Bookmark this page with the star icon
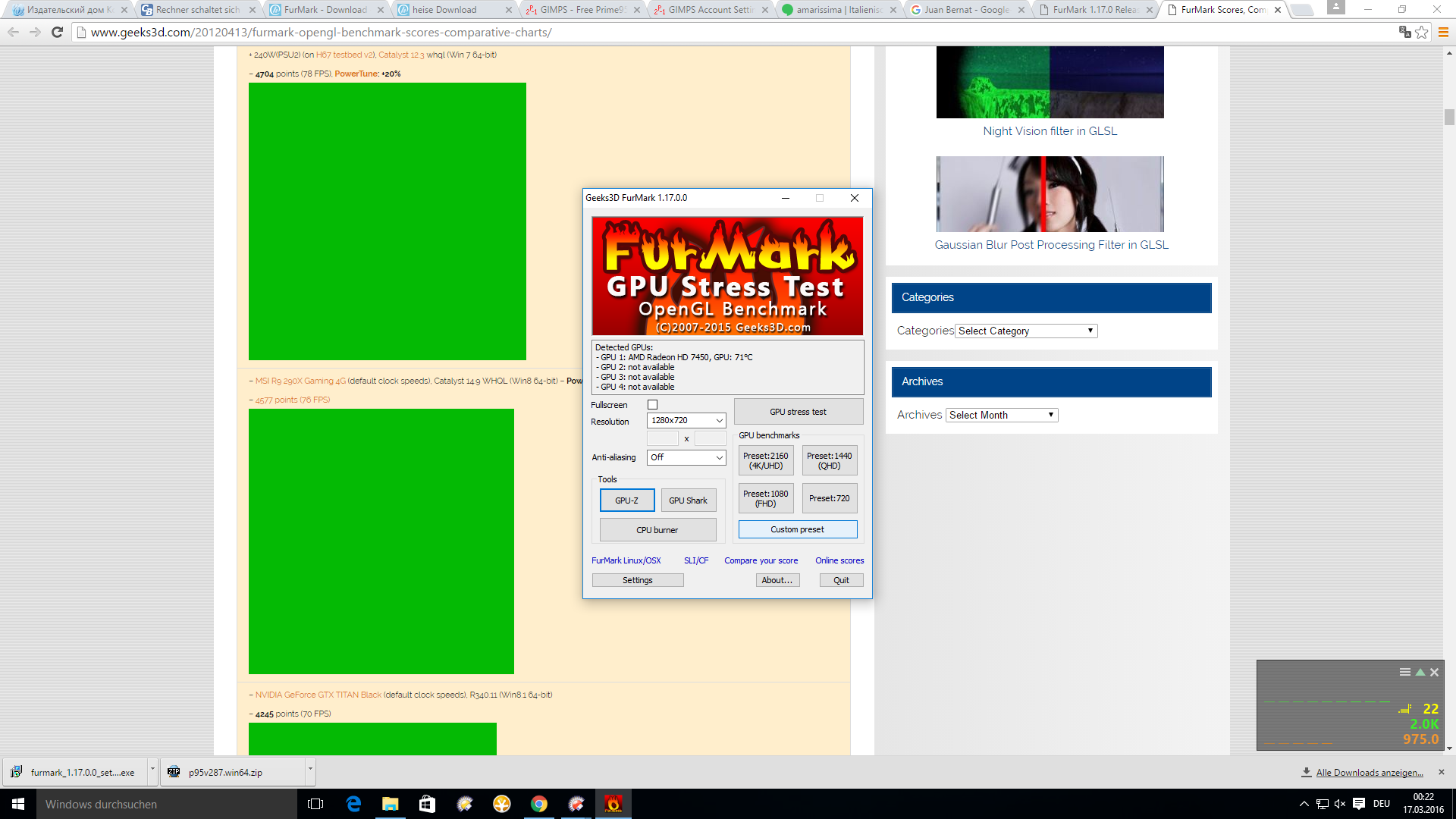Screen dimensions: 1456x819 tap(1422, 33)
